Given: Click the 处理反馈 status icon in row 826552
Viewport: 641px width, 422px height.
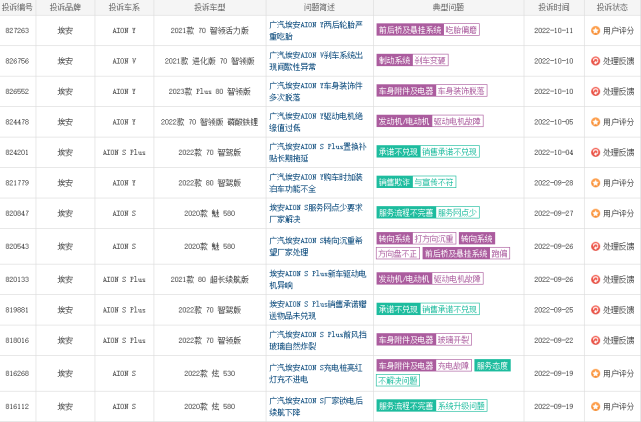Looking at the screenshot, I should [x=595, y=91].
